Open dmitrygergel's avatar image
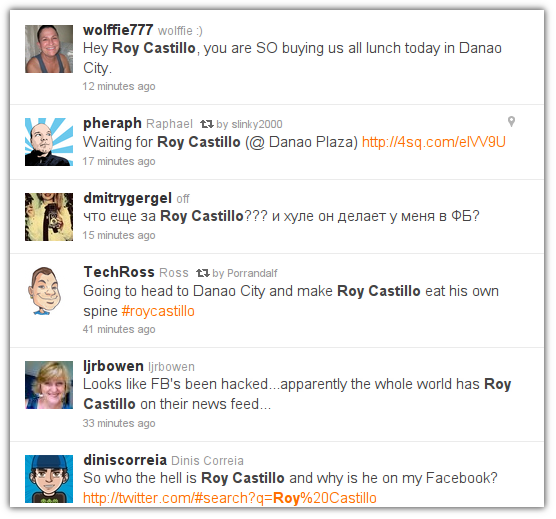Viewport: 556px width, 519px height. (x=49, y=217)
